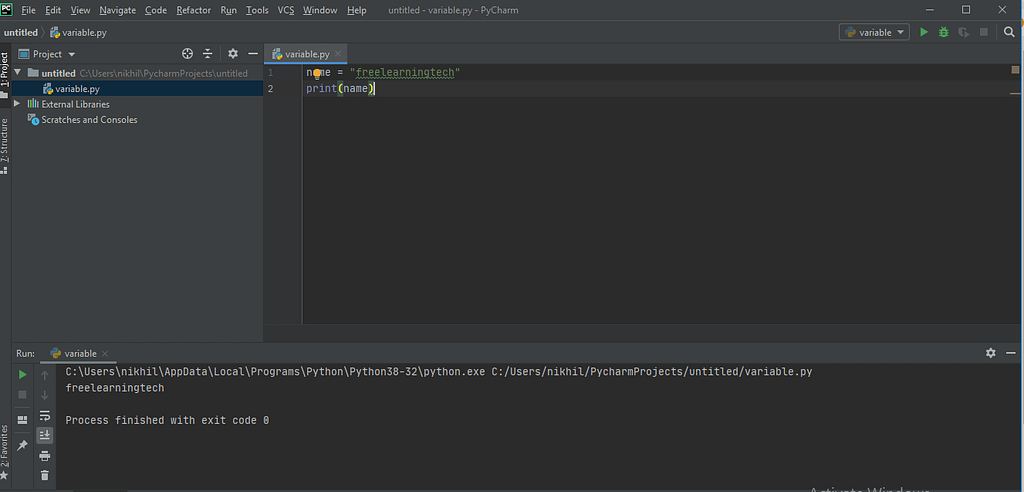
Task: Open the Run menu
Action: pos(229,10)
